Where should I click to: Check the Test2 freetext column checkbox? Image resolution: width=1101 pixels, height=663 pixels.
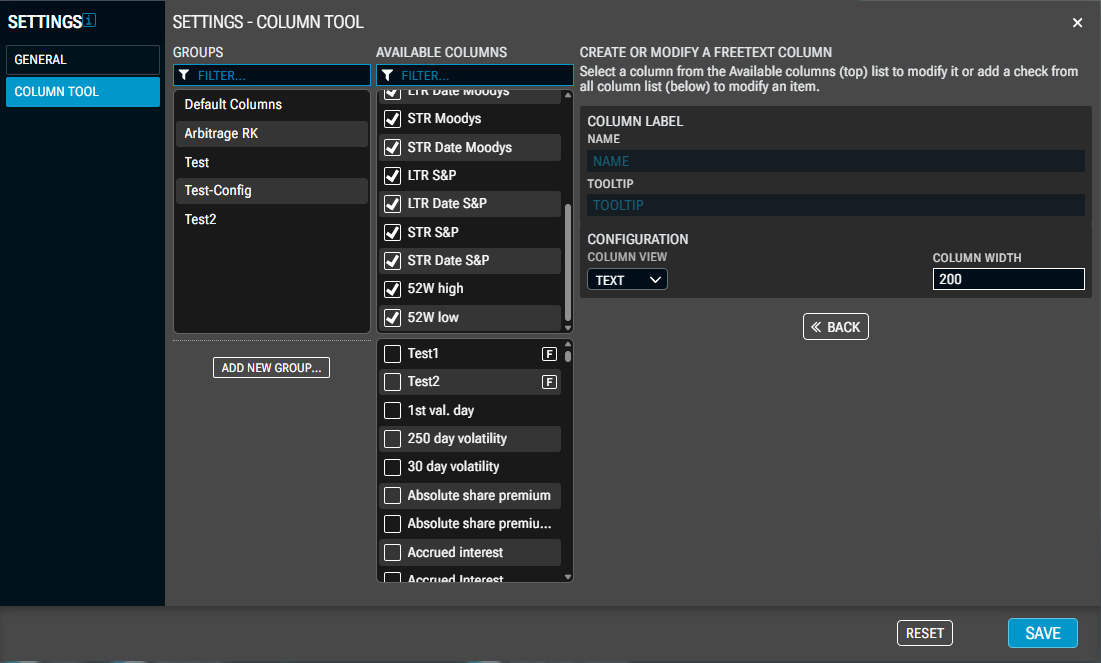click(393, 382)
